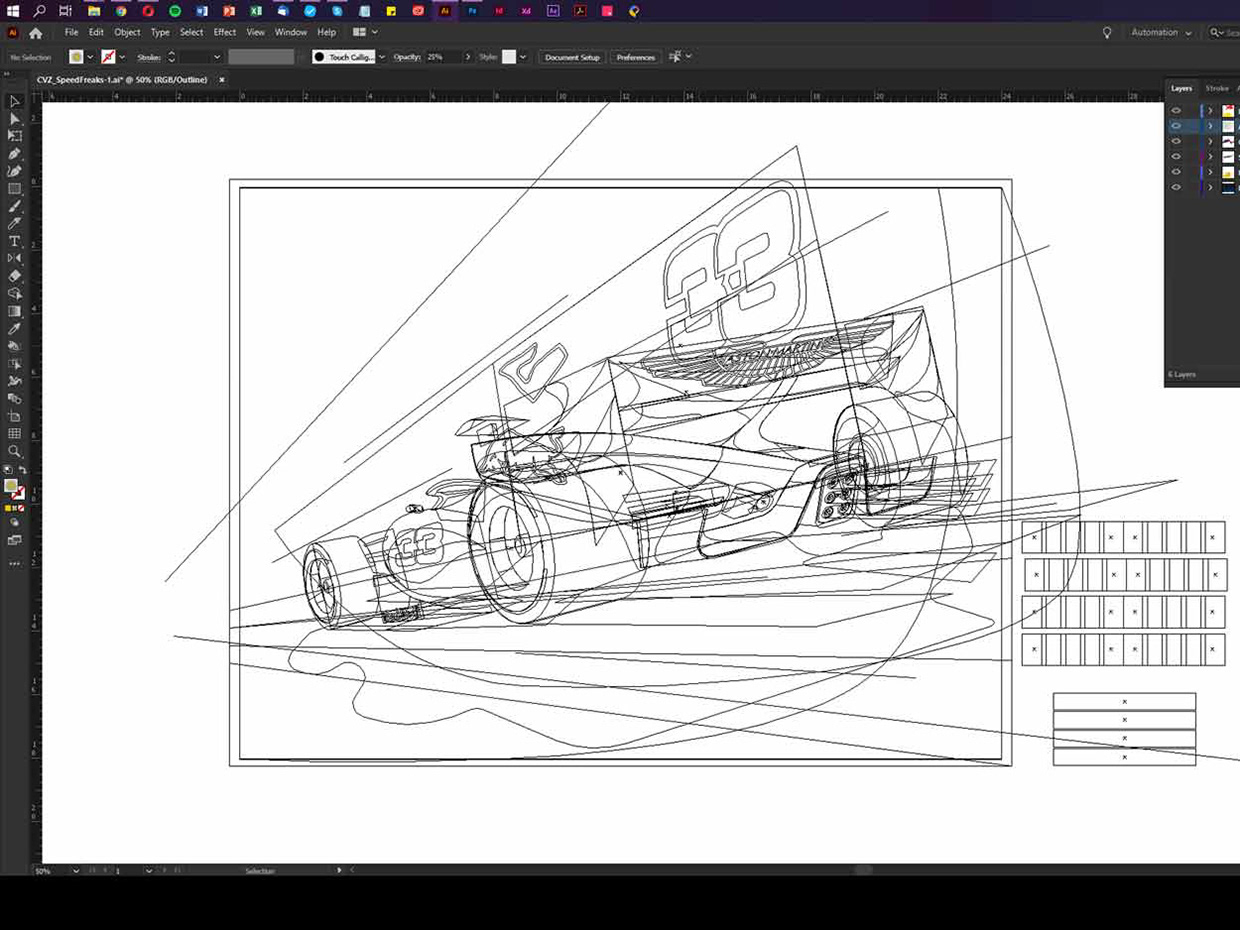Go to Illustrator Home screen
The image size is (1240, 930).
[x=35, y=32]
